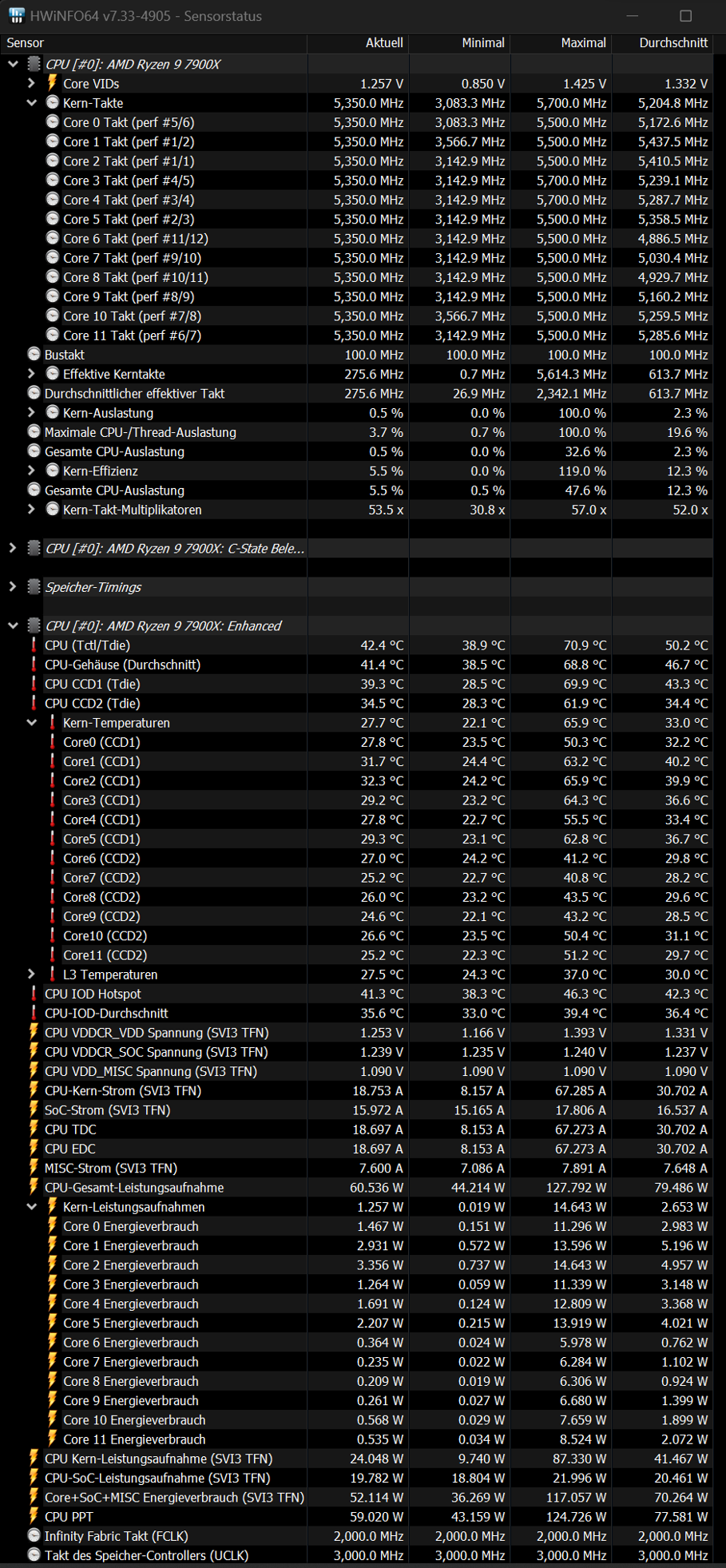The width and height of the screenshot is (726, 1568).
Task: Click the chip icon of Speicher-Timings
Action: tap(34, 586)
